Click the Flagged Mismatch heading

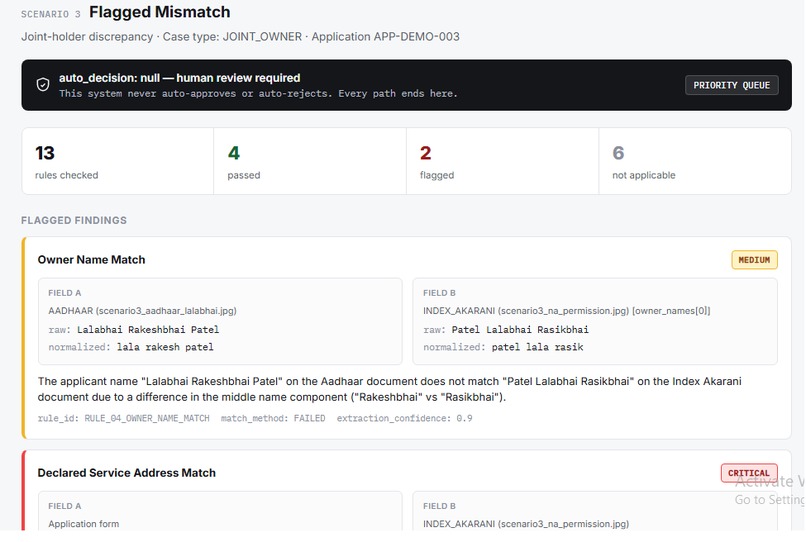(x=159, y=12)
